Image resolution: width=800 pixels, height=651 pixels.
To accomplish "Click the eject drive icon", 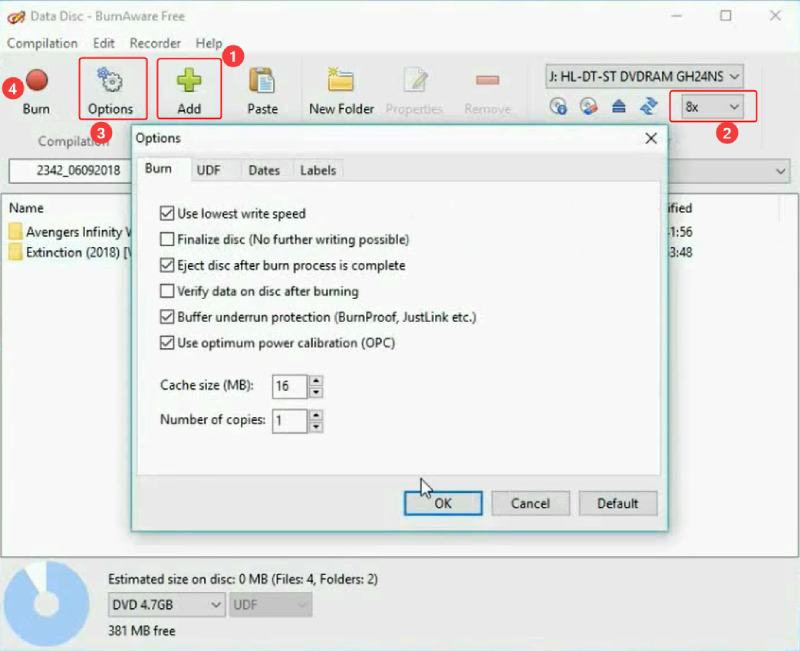I will [x=619, y=106].
